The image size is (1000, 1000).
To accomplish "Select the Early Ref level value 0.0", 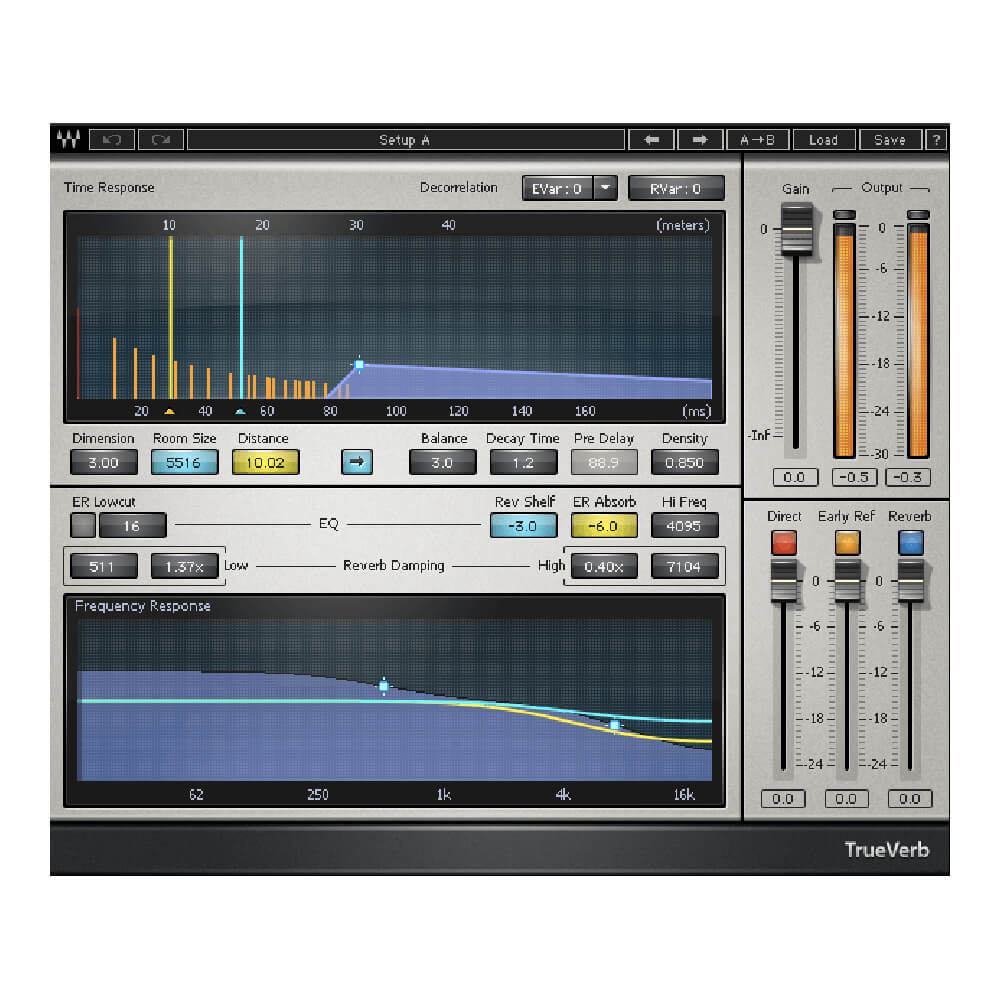I will 846,798.
